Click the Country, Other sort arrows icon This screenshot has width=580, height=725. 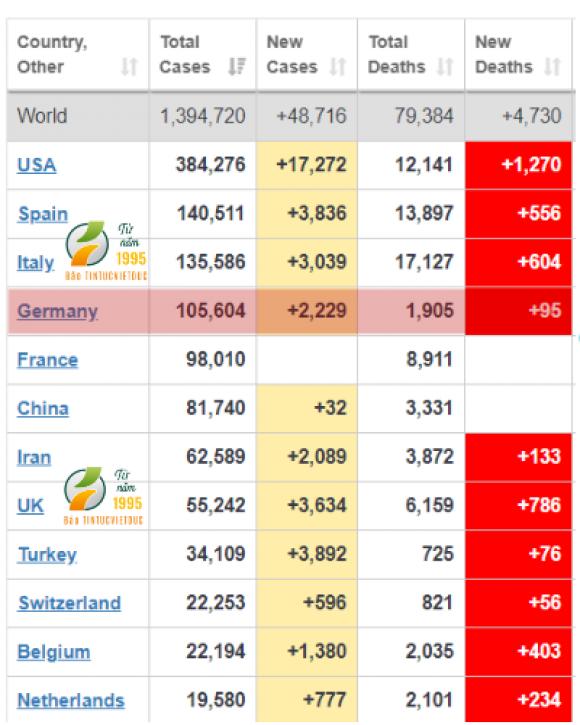(x=129, y=67)
